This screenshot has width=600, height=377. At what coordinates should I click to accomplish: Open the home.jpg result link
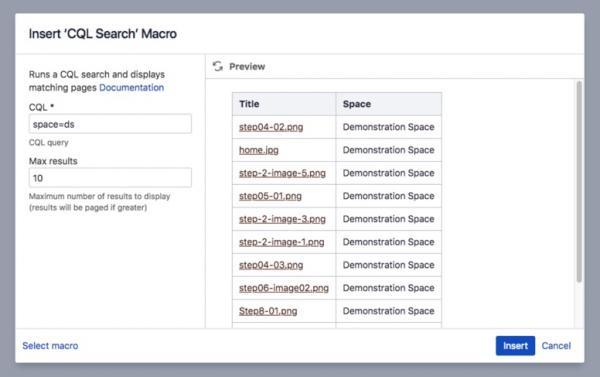point(259,150)
